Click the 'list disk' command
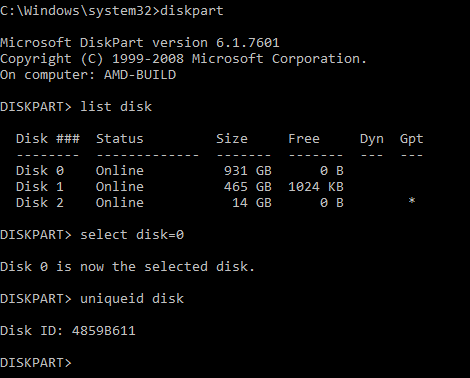 click(116, 107)
